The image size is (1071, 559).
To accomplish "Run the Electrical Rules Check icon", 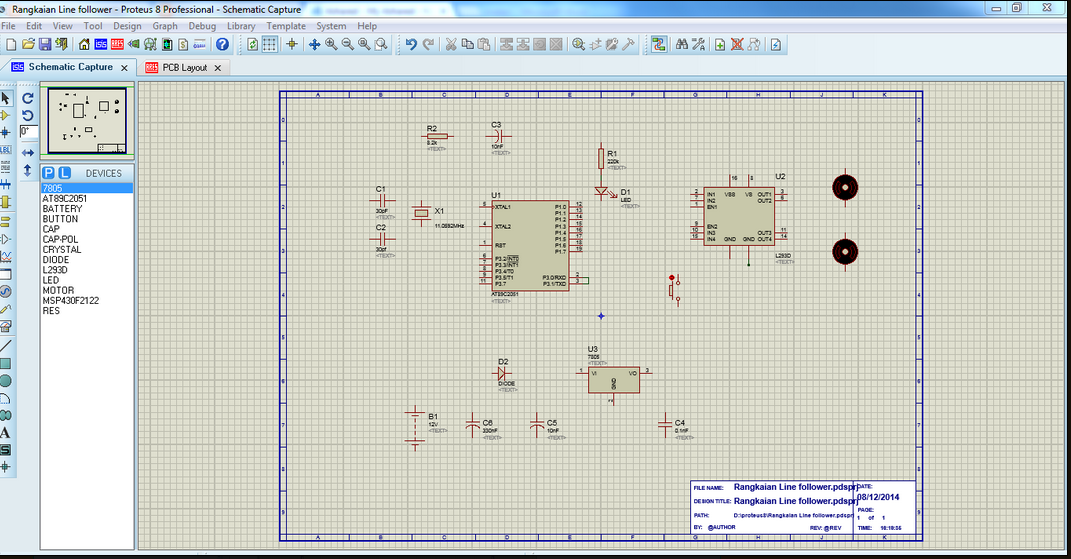I will (x=776, y=44).
